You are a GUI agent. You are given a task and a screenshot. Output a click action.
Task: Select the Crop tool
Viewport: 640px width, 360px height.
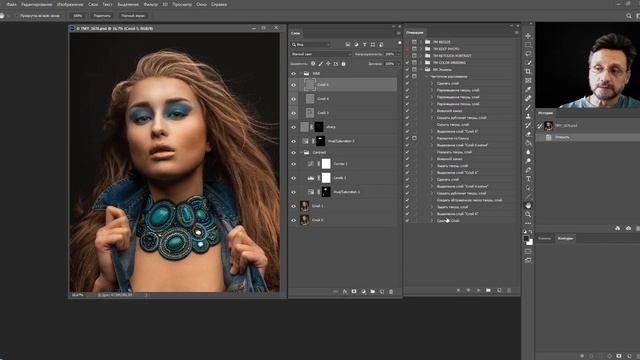tap(528, 71)
